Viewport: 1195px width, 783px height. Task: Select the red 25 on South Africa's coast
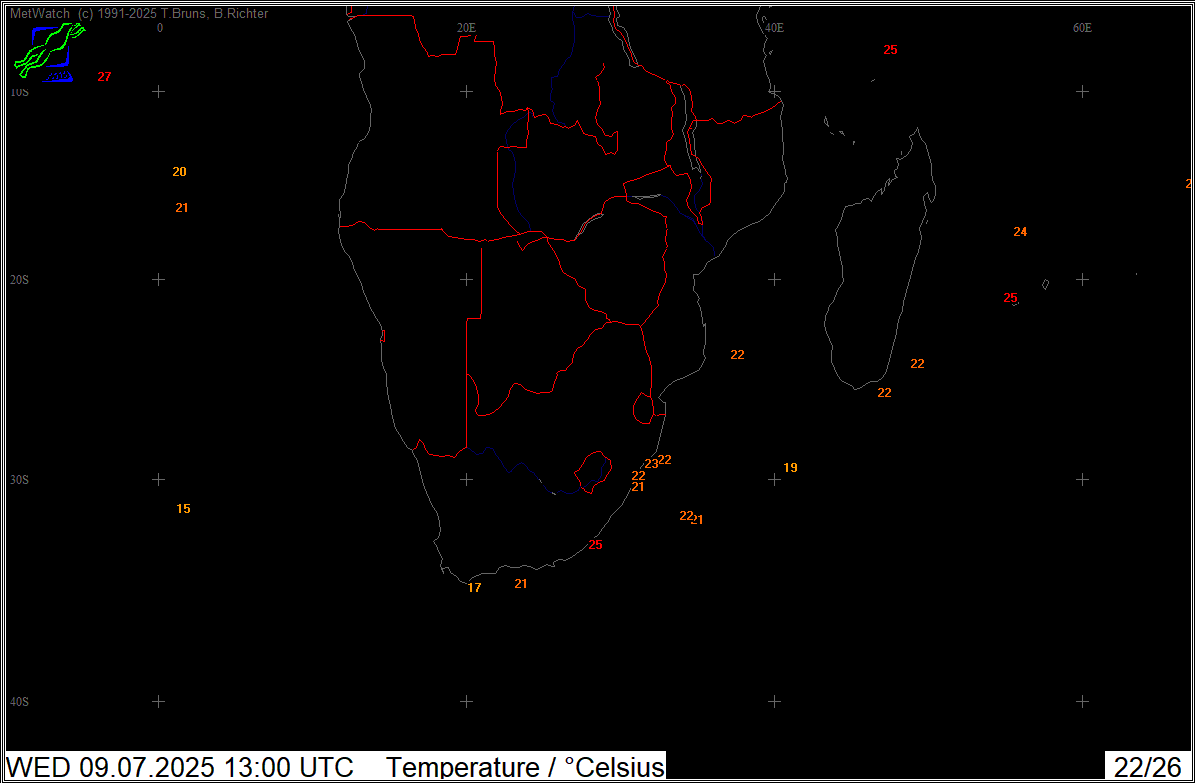tap(595, 544)
